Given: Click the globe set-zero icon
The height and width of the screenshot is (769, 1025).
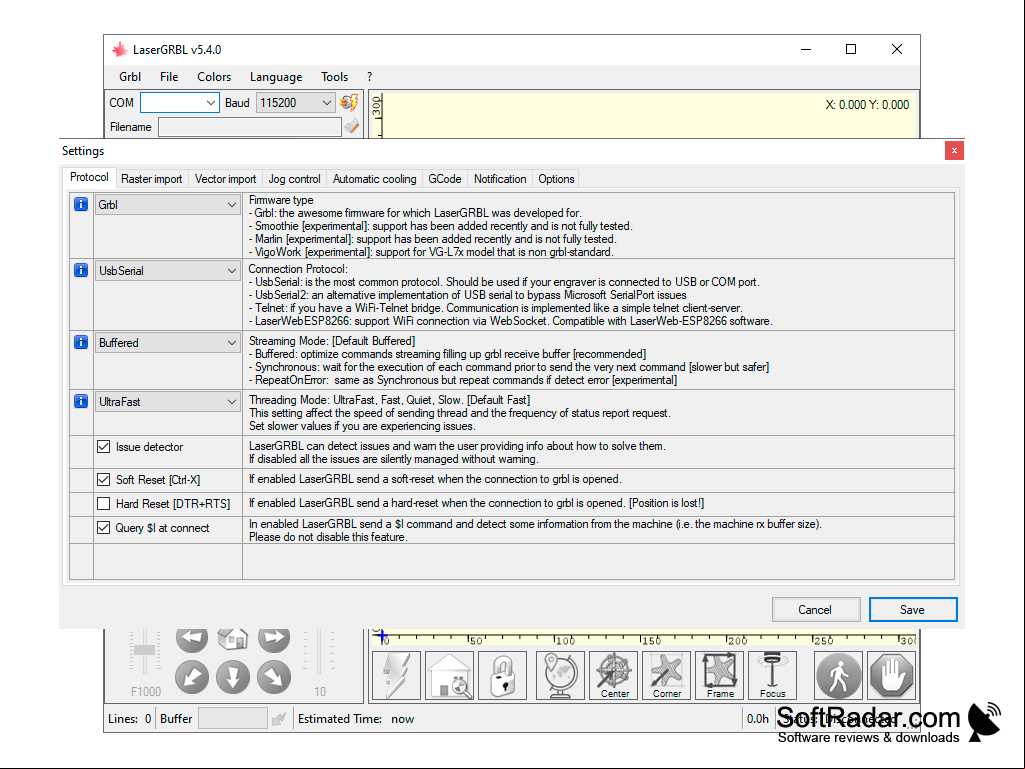Looking at the screenshot, I should (x=560, y=675).
